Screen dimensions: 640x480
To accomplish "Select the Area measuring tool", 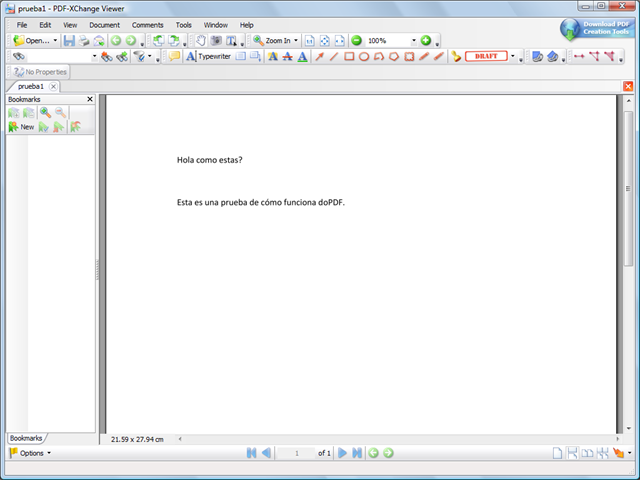I will [x=609, y=56].
